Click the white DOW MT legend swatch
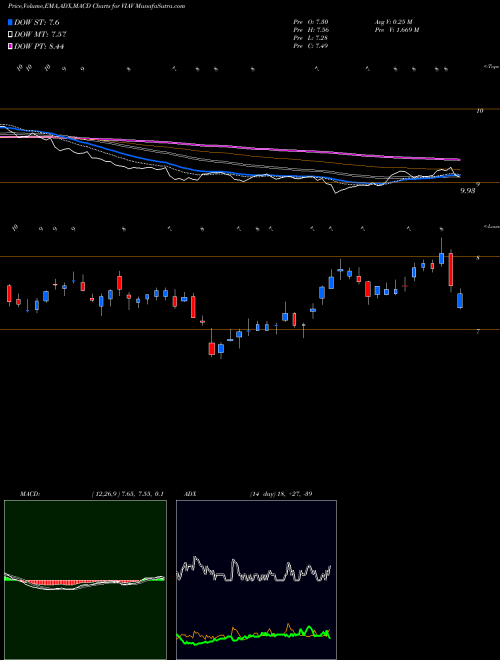 tap(11, 35)
